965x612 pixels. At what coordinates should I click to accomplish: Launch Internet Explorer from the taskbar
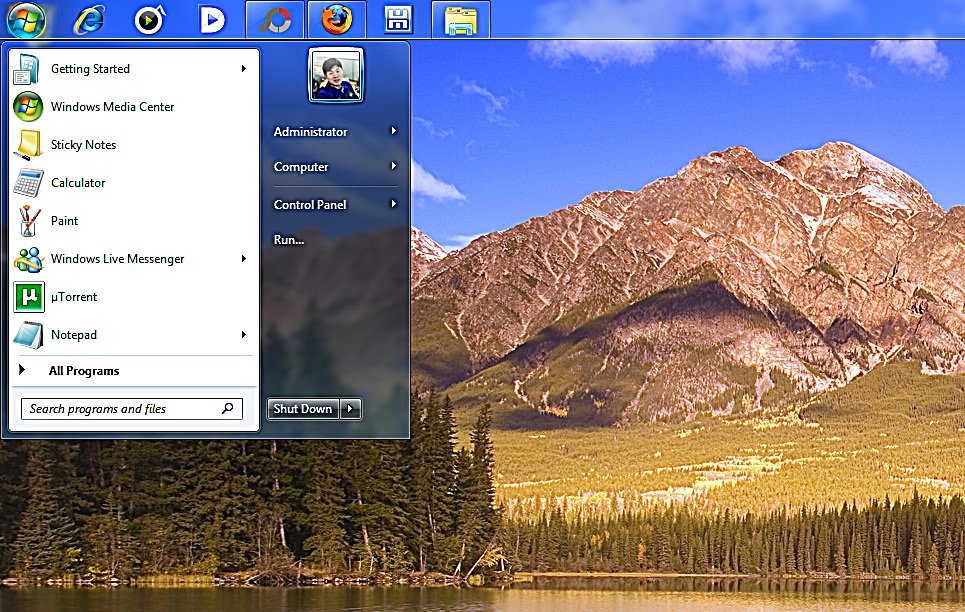point(88,19)
